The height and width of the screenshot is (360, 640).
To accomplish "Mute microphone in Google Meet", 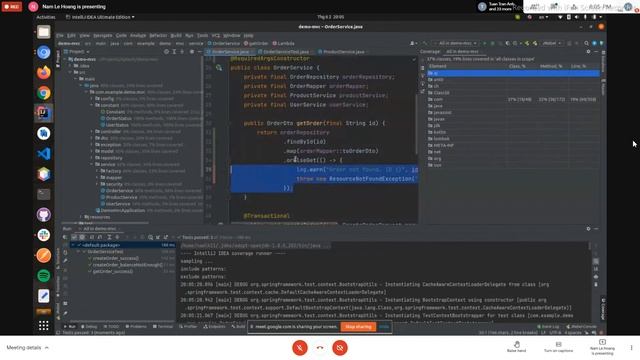I will pos(300,348).
